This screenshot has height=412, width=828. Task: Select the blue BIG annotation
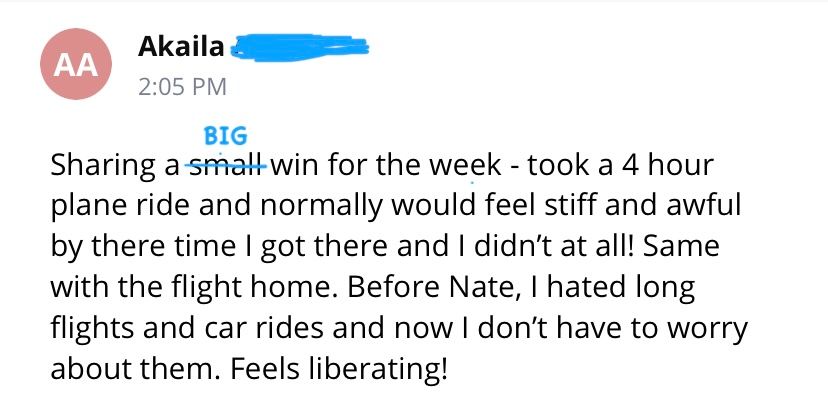pyautogui.click(x=225, y=136)
